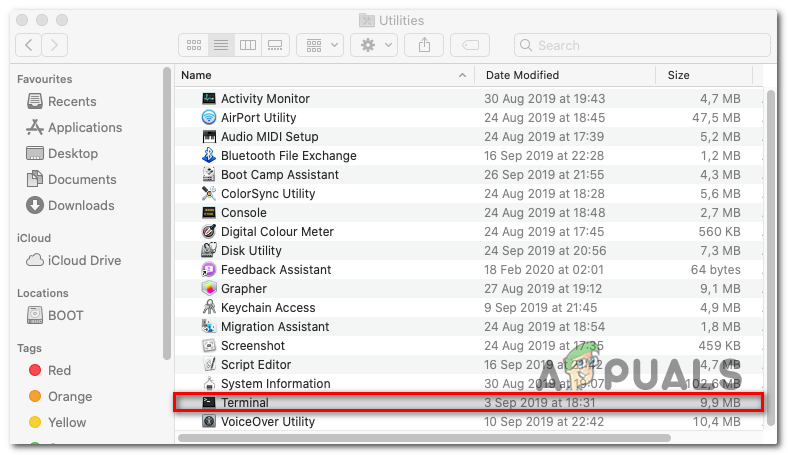
Task: Select the "Console" file name
Action: (x=244, y=213)
